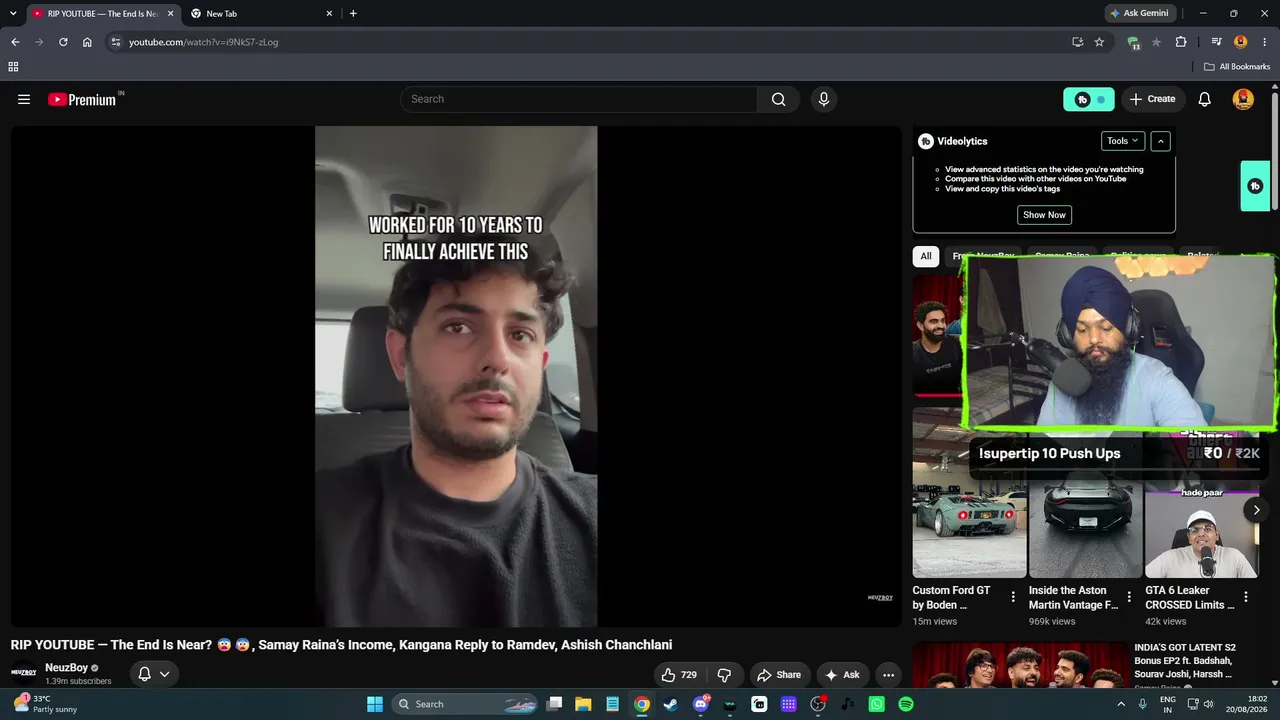Toggle the TubeBuddy switch in YouTube header
The image size is (1280, 720).
pyautogui.click(x=1089, y=99)
